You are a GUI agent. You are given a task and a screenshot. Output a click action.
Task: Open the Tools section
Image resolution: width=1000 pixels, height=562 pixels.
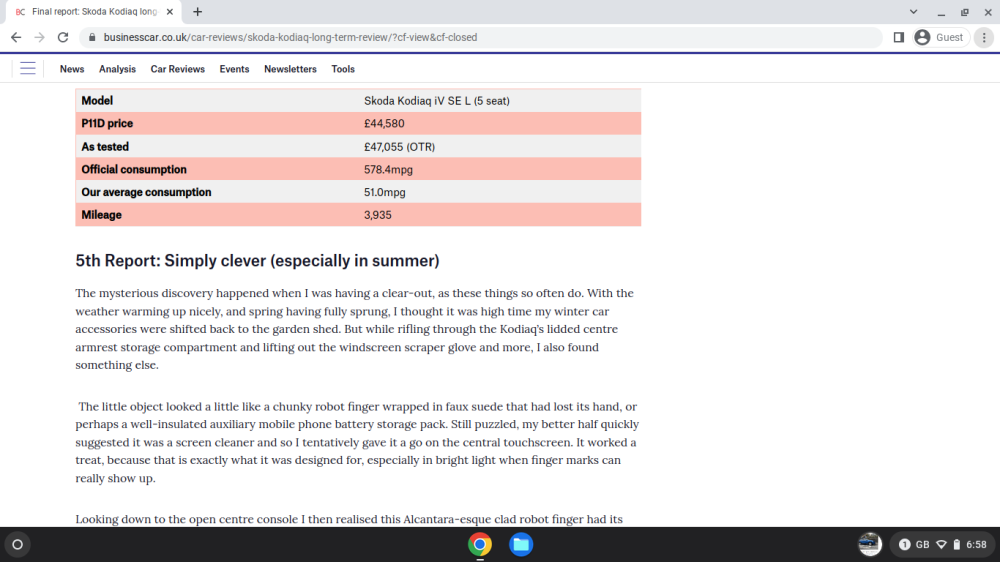tap(342, 69)
